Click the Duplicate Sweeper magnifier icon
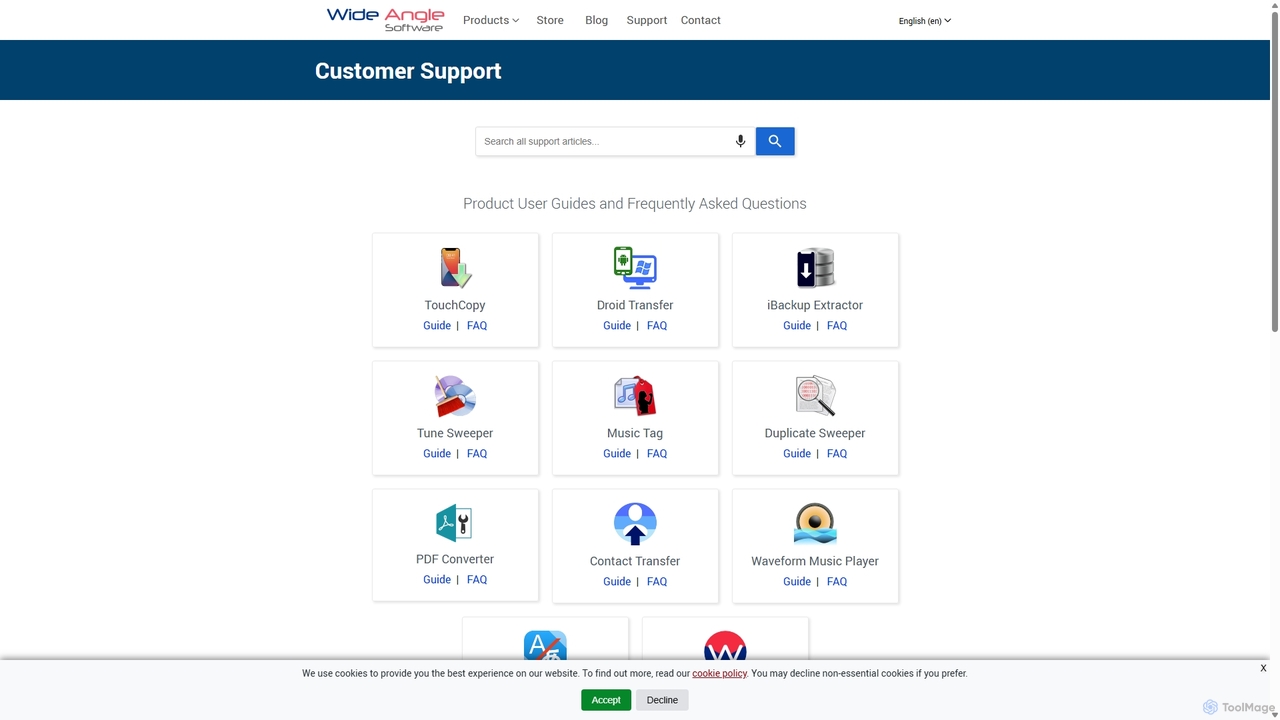Image resolution: width=1280 pixels, height=720 pixels. pyautogui.click(x=815, y=396)
